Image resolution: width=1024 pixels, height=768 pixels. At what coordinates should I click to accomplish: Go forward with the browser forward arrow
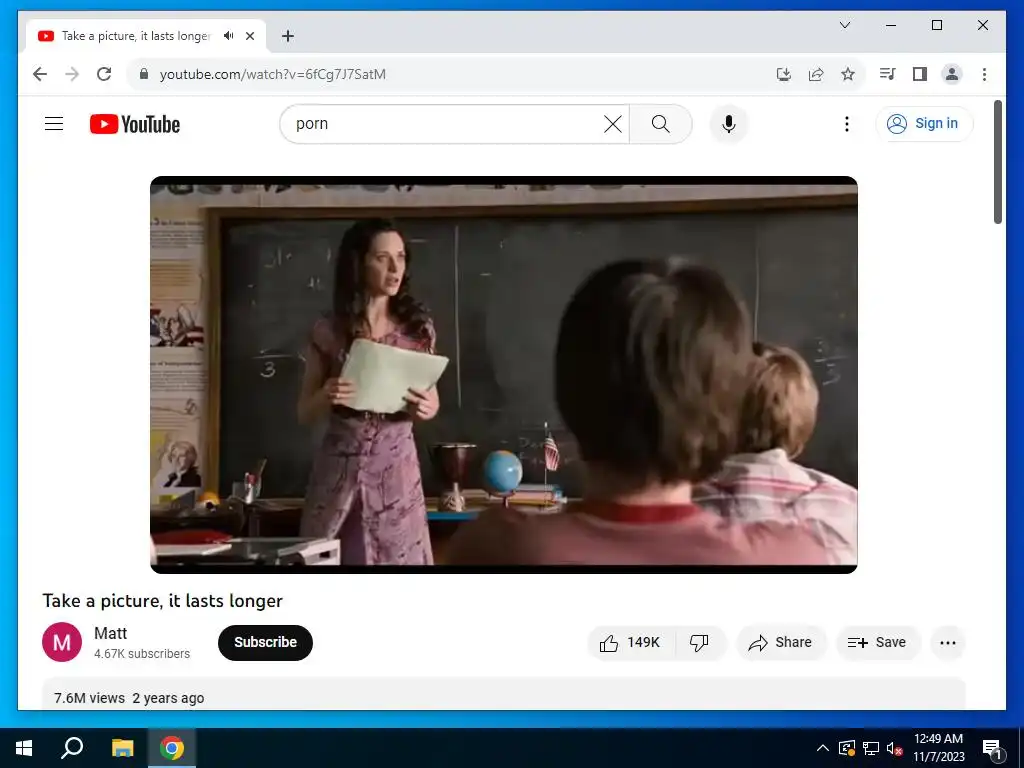coord(72,74)
